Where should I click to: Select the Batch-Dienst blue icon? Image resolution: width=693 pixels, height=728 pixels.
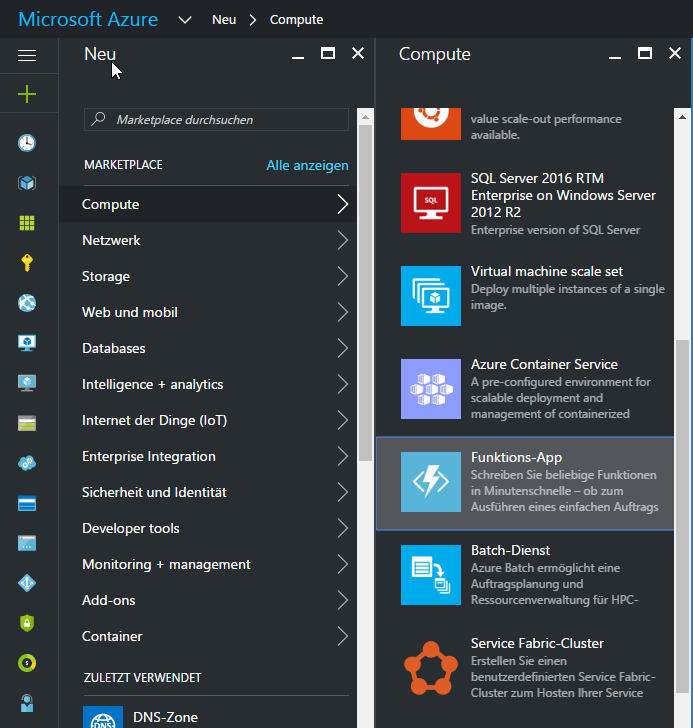click(x=431, y=575)
